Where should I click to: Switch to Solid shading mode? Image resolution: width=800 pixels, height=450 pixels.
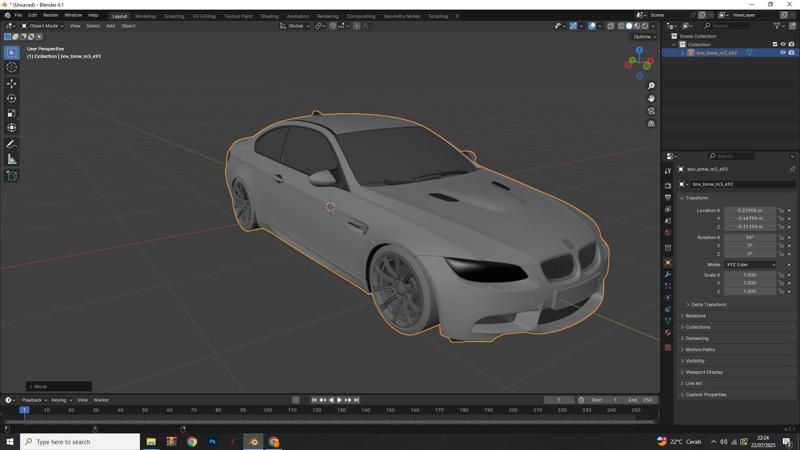pyautogui.click(x=629, y=26)
